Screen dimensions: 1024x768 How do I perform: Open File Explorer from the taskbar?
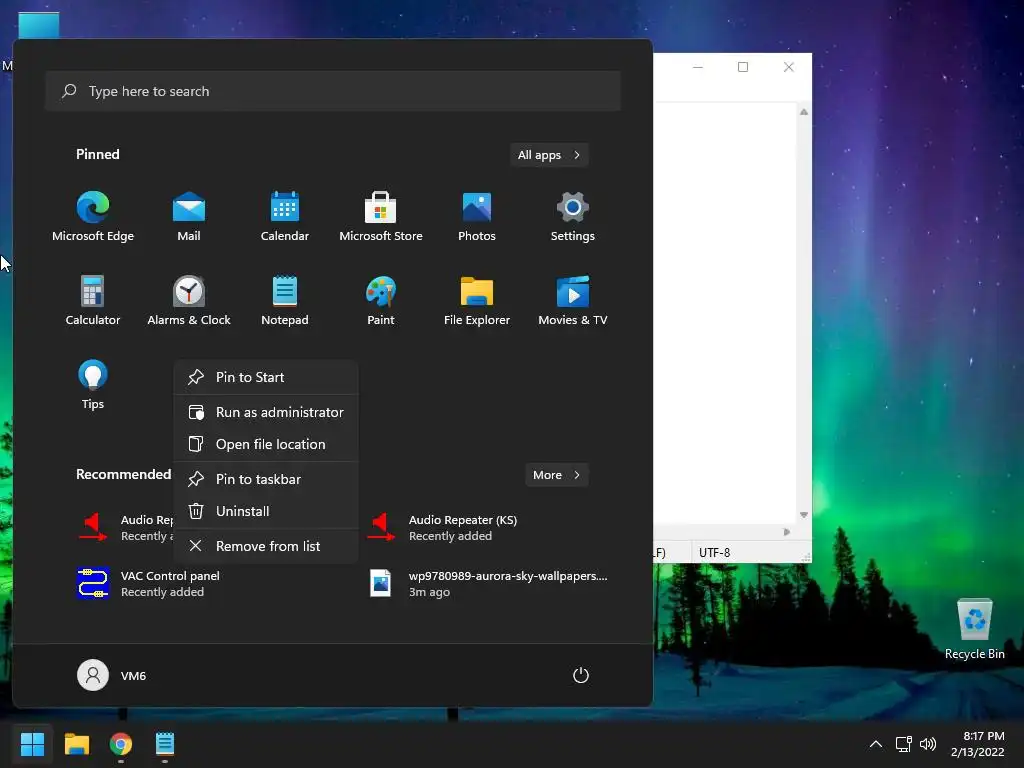[x=76, y=744]
